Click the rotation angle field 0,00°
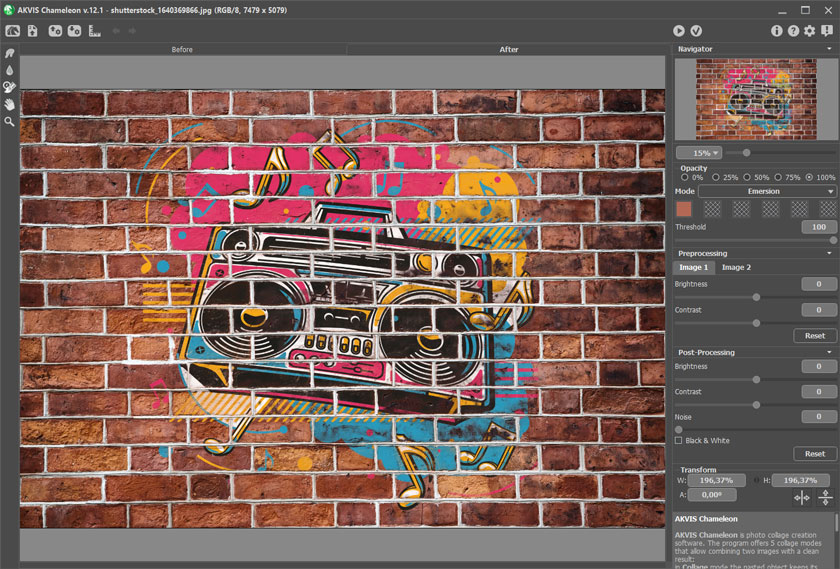Viewport: 840px width, 569px height. coord(712,495)
